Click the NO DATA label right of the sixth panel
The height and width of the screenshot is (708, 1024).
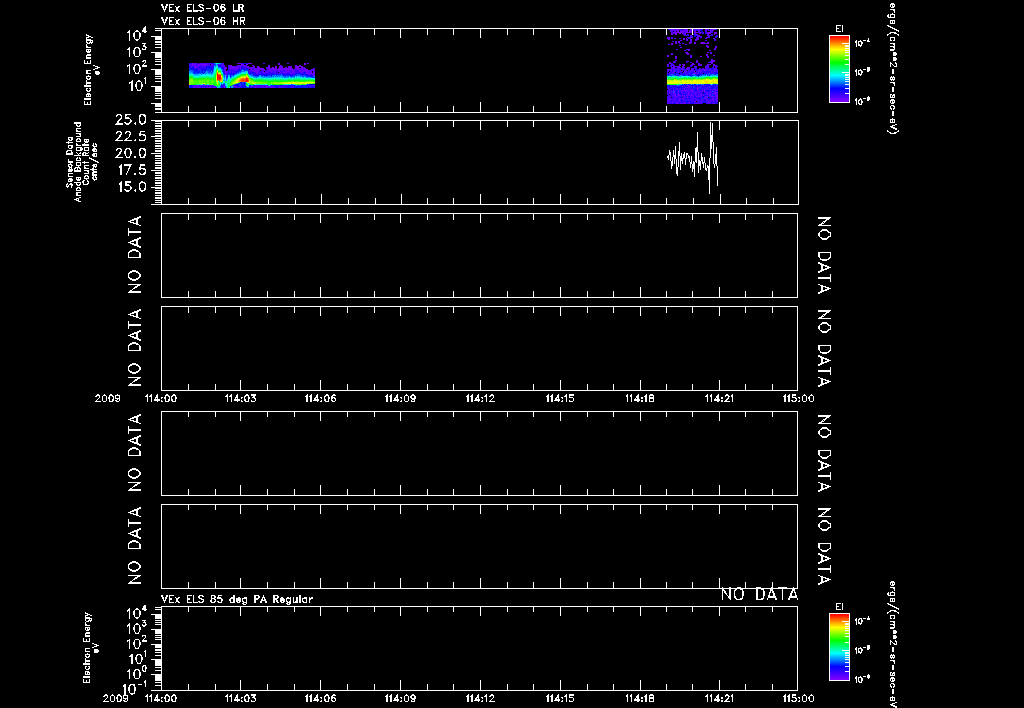[x=824, y=545]
